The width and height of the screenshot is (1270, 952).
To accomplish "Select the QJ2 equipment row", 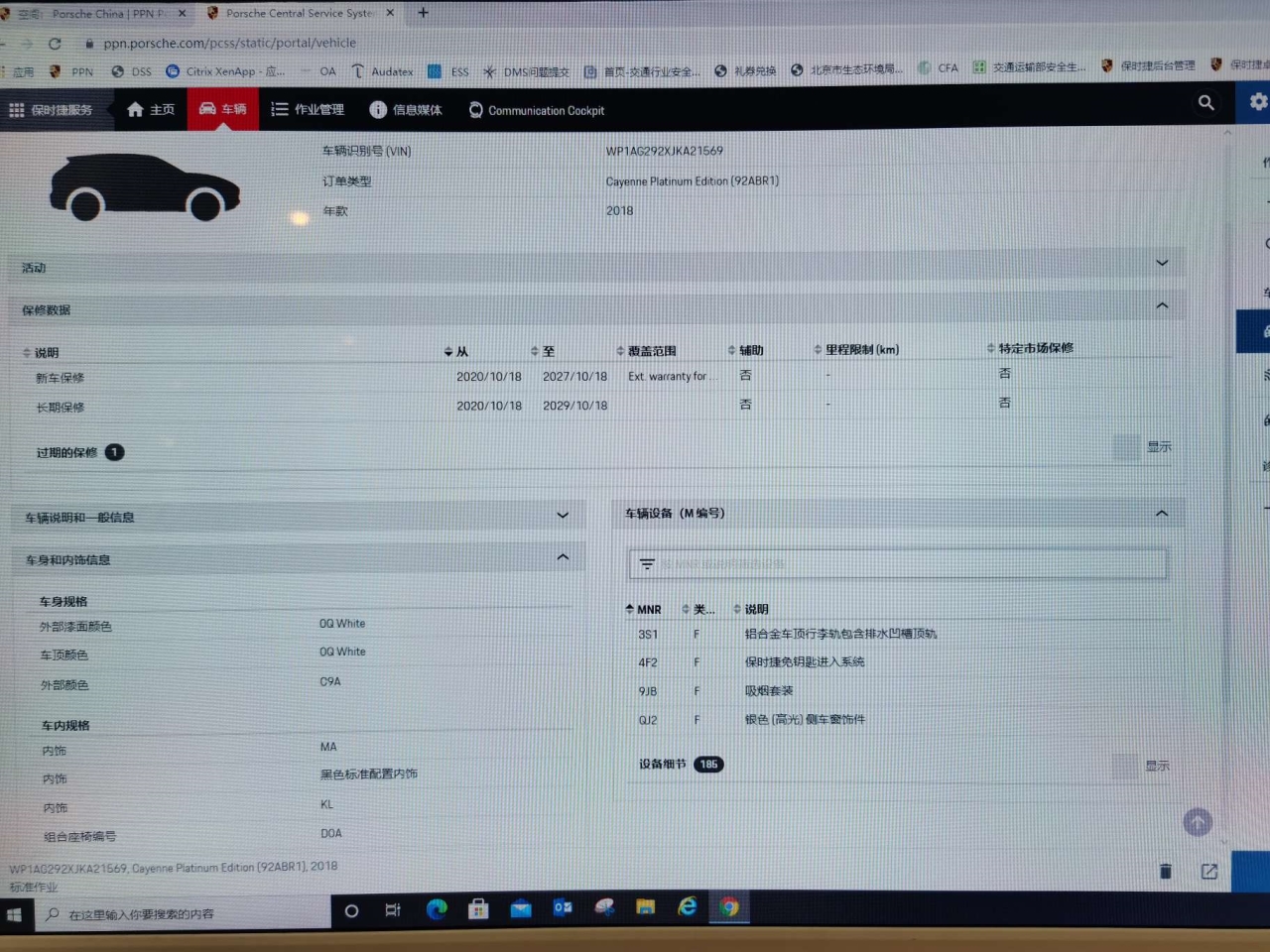I will pyautogui.click(x=898, y=720).
